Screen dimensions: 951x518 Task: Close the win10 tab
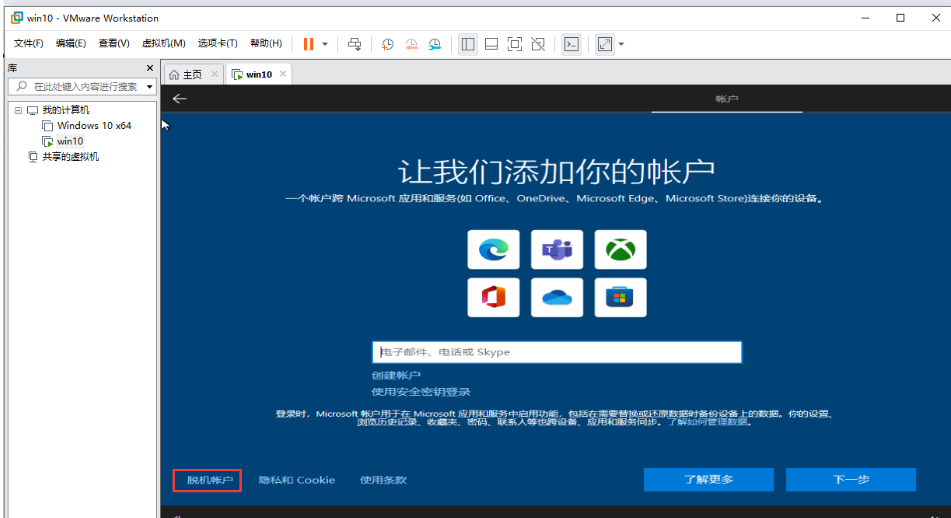283,74
